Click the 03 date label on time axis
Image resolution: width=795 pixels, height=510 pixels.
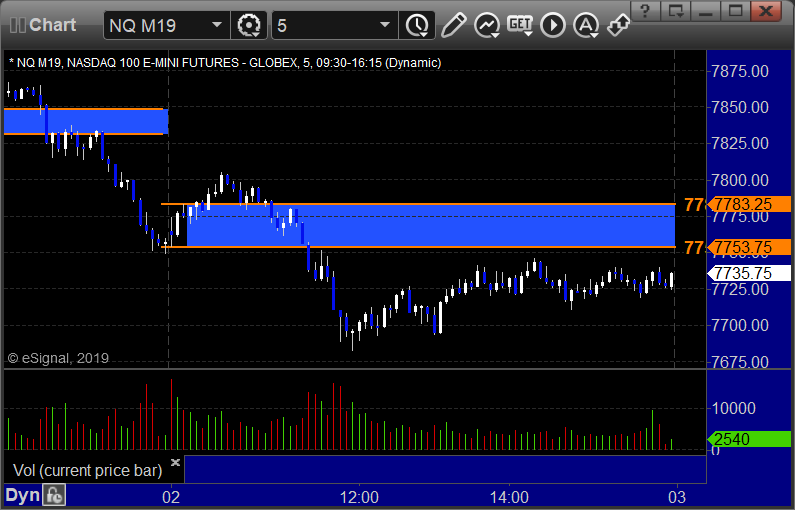pyautogui.click(x=676, y=497)
